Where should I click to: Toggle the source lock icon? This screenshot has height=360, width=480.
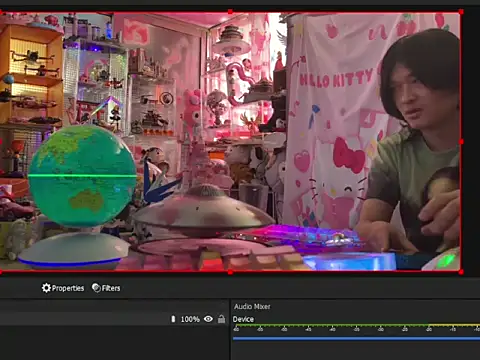[x=221, y=319]
